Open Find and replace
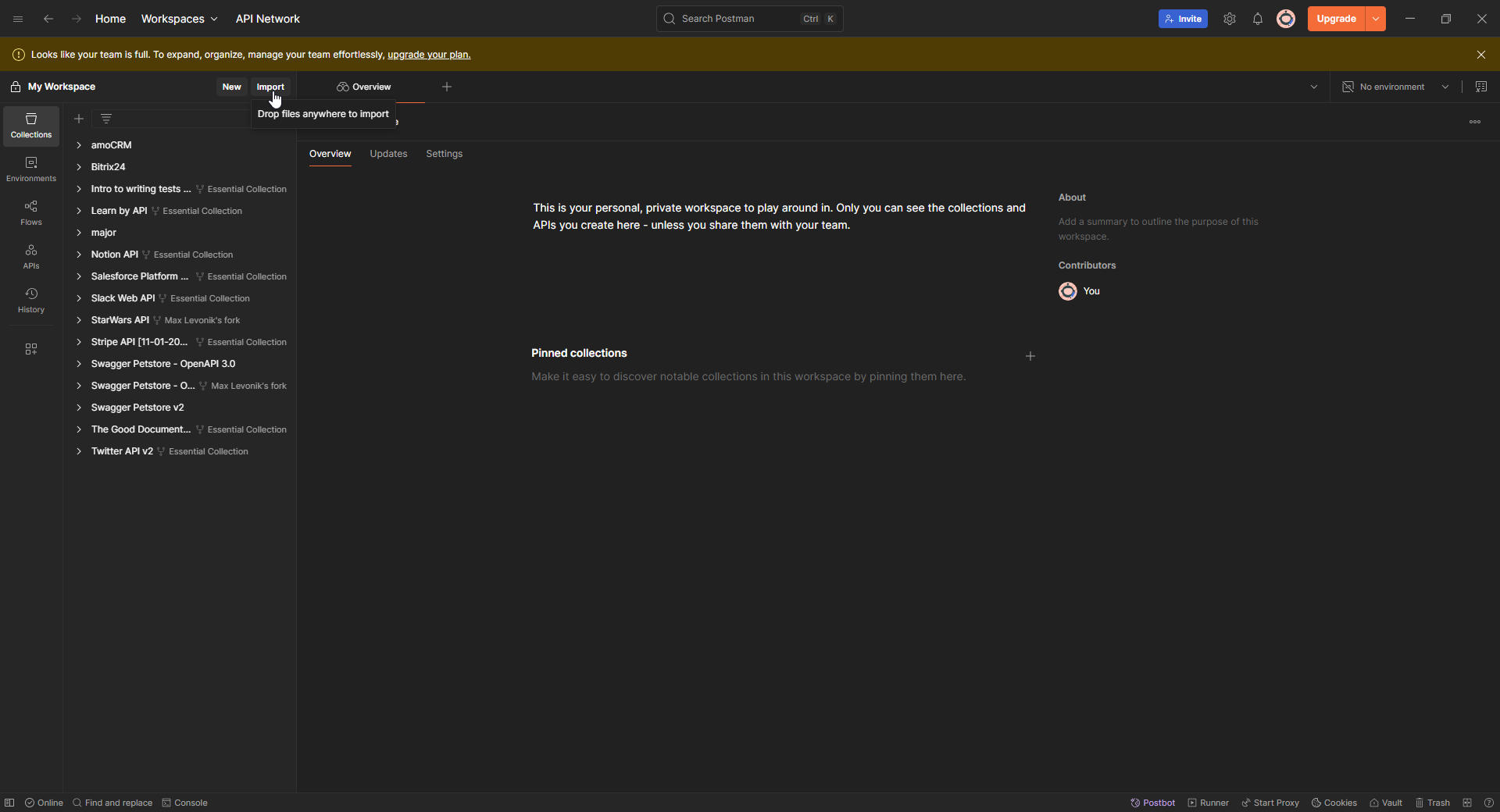This screenshot has height=812, width=1500. pyautogui.click(x=112, y=803)
